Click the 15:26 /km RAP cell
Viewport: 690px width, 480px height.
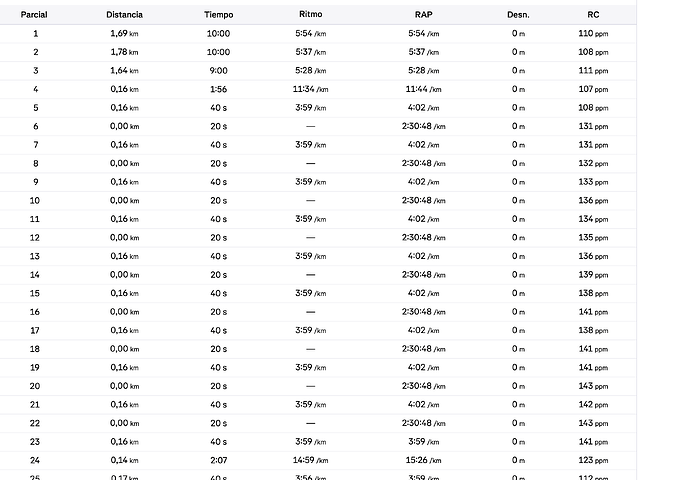(x=424, y=460)
